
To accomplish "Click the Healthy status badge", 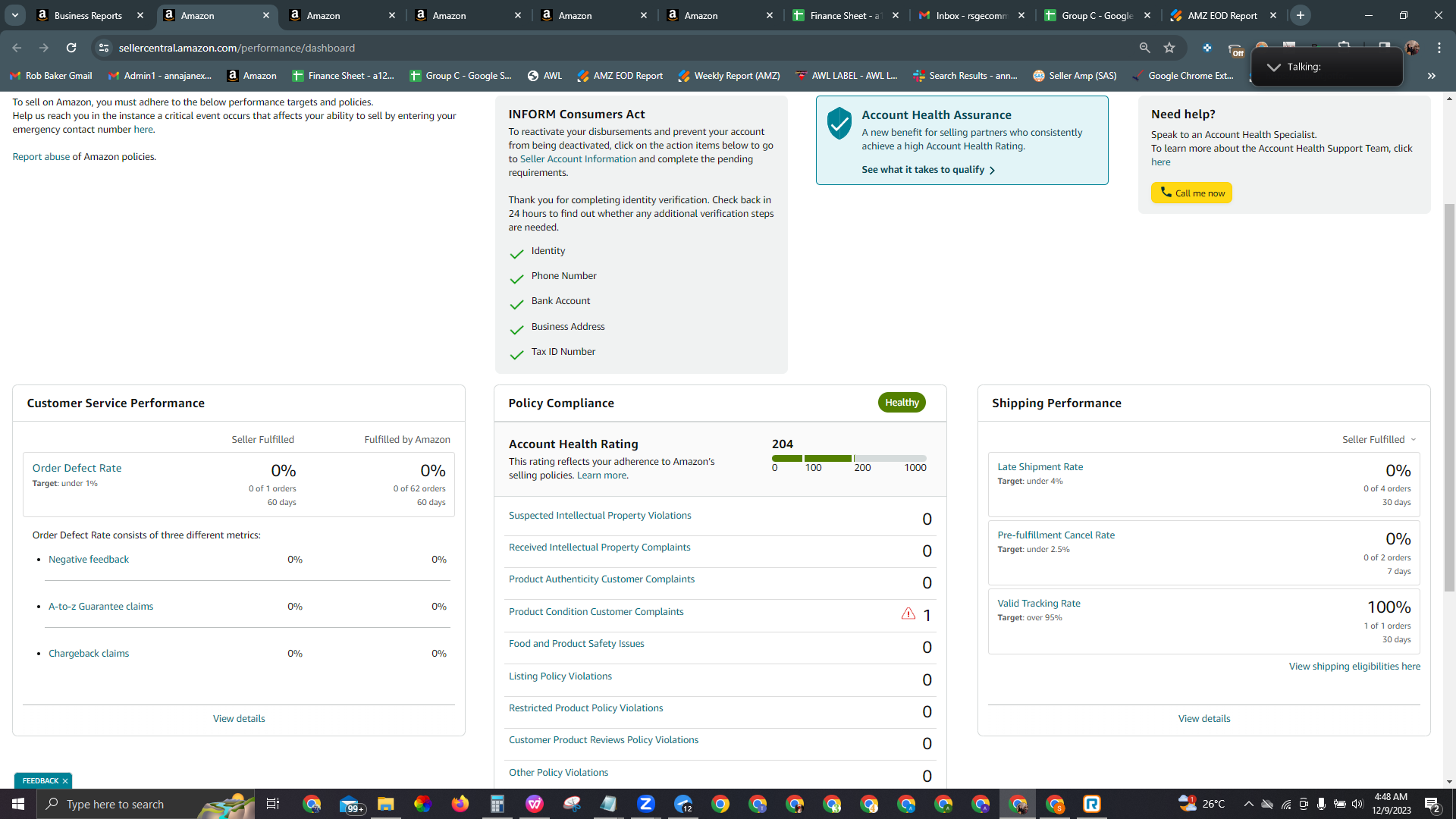I will (x=902, y=403).
